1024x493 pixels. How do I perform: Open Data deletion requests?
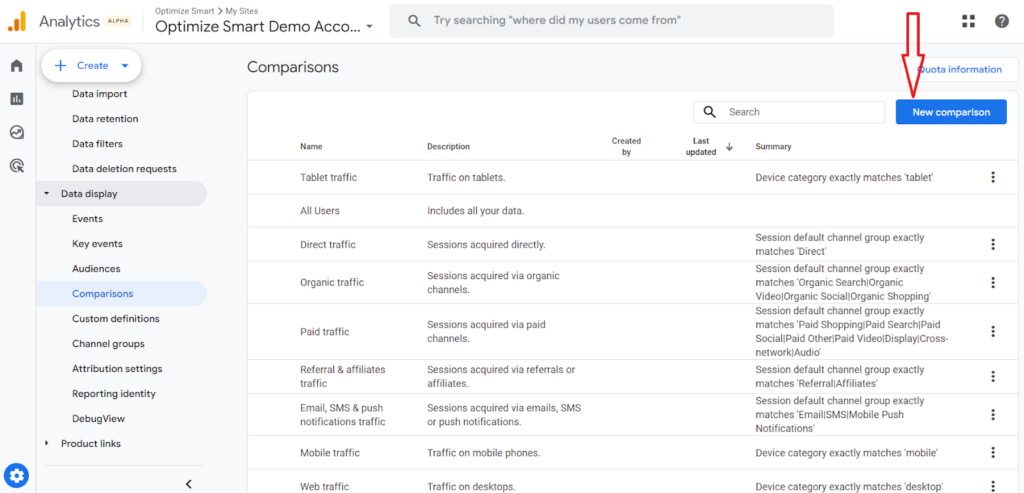(124, 168)
